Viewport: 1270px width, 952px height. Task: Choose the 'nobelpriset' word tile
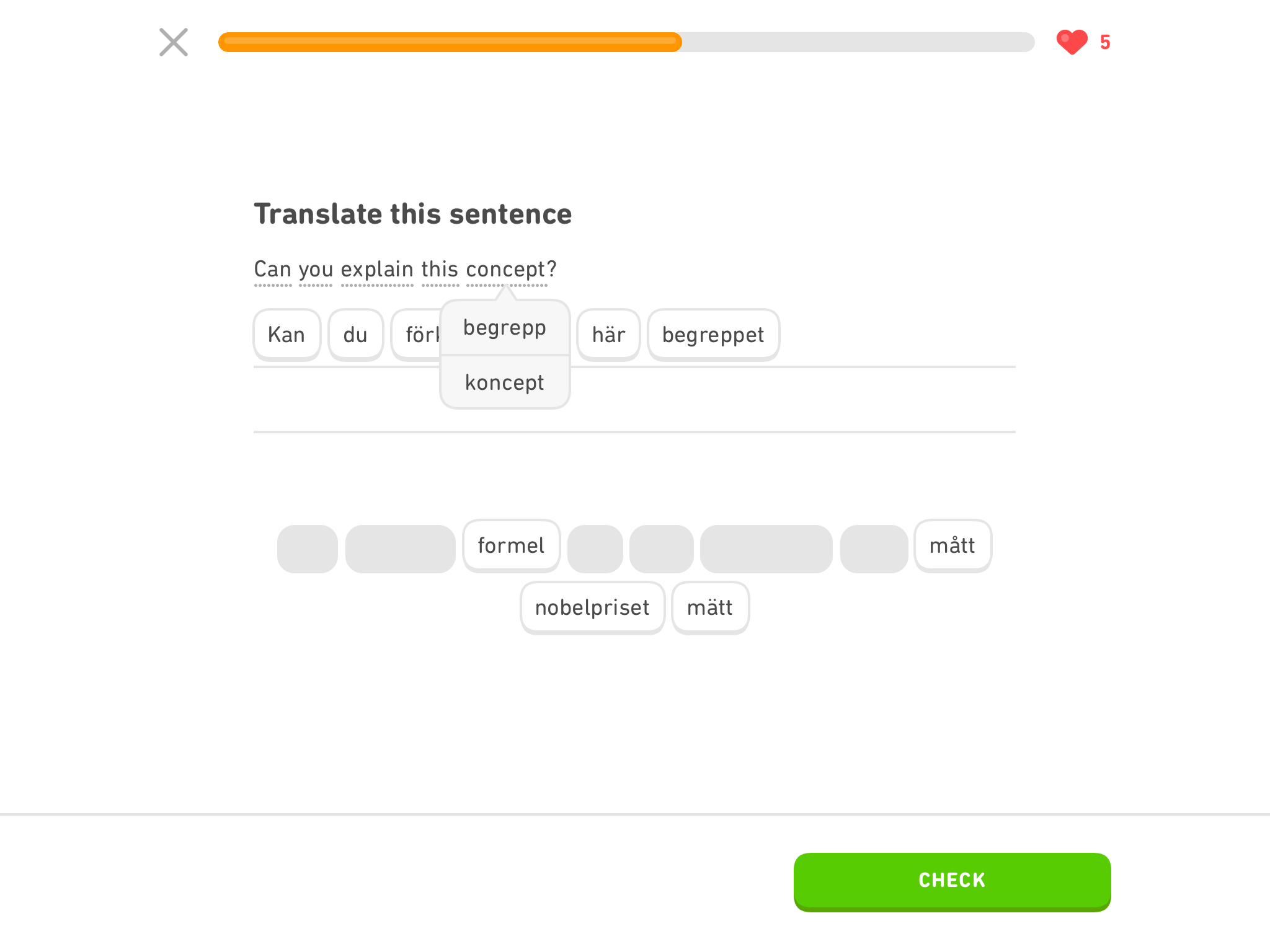(592, 607)
